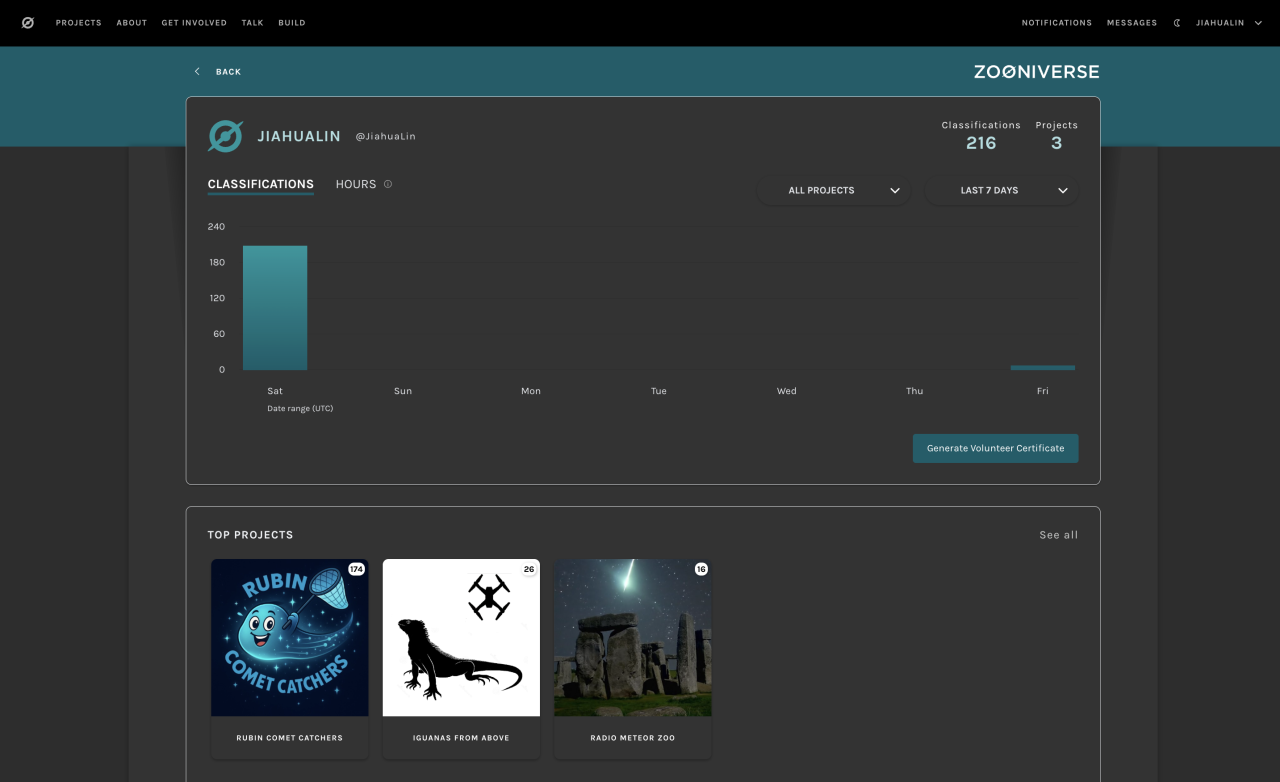Open the Radio Meteor Zoo project card
The width and height of the screenshot is (1280, 782).
click(x=633, y=658)
